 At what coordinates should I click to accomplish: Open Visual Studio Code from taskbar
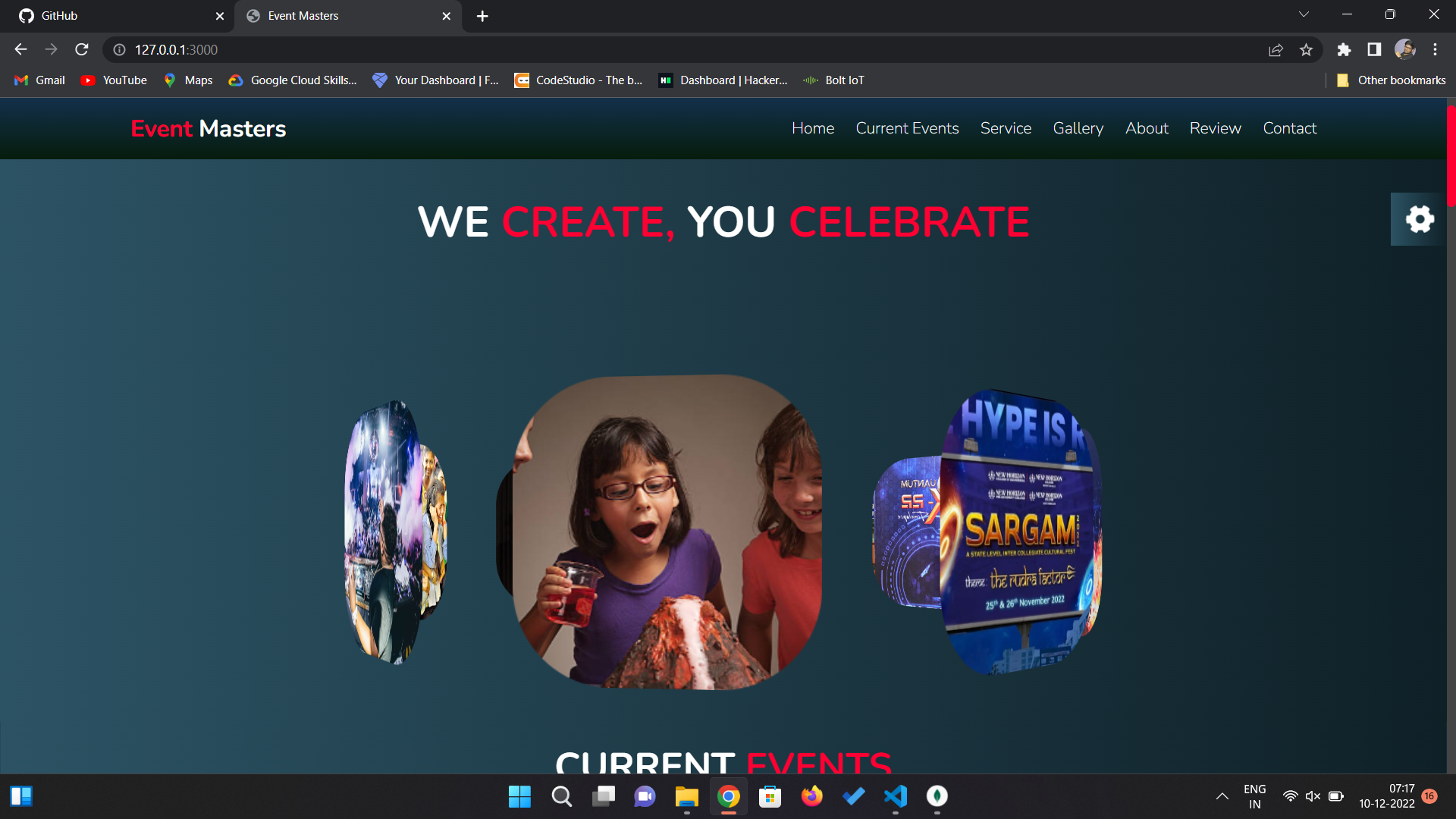(895, 796)
